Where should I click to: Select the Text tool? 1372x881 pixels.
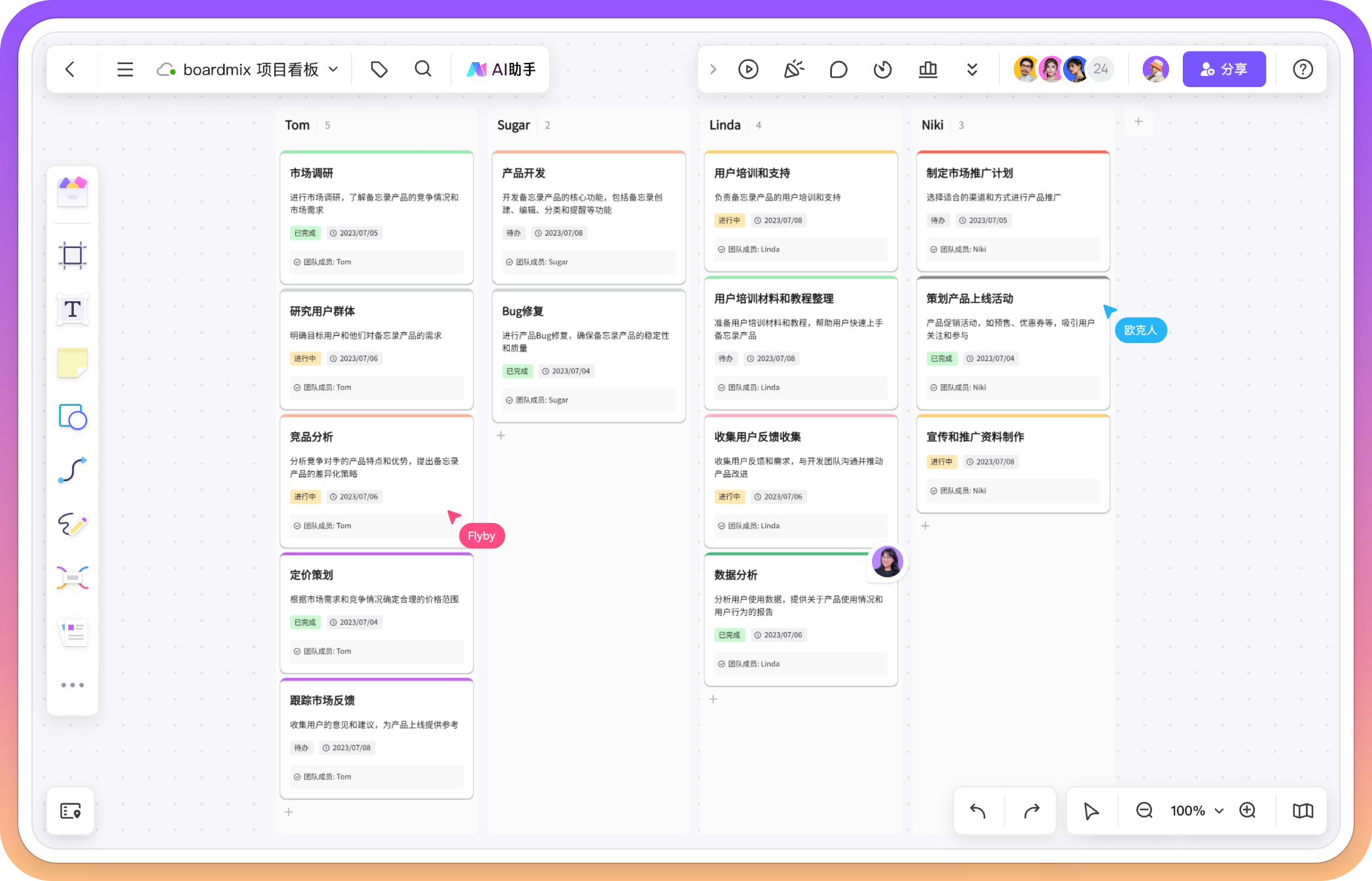(x=73, y=309)
